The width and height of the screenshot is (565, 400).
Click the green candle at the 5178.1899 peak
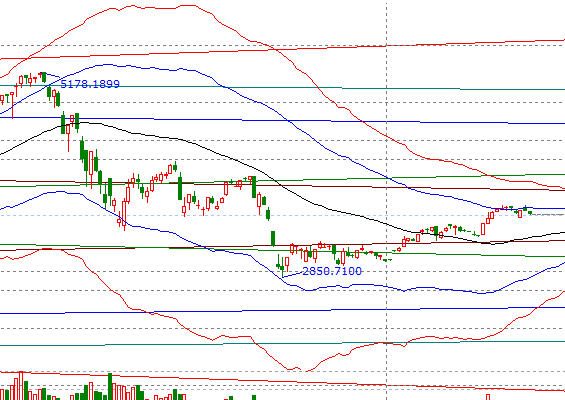click(44, 77)
